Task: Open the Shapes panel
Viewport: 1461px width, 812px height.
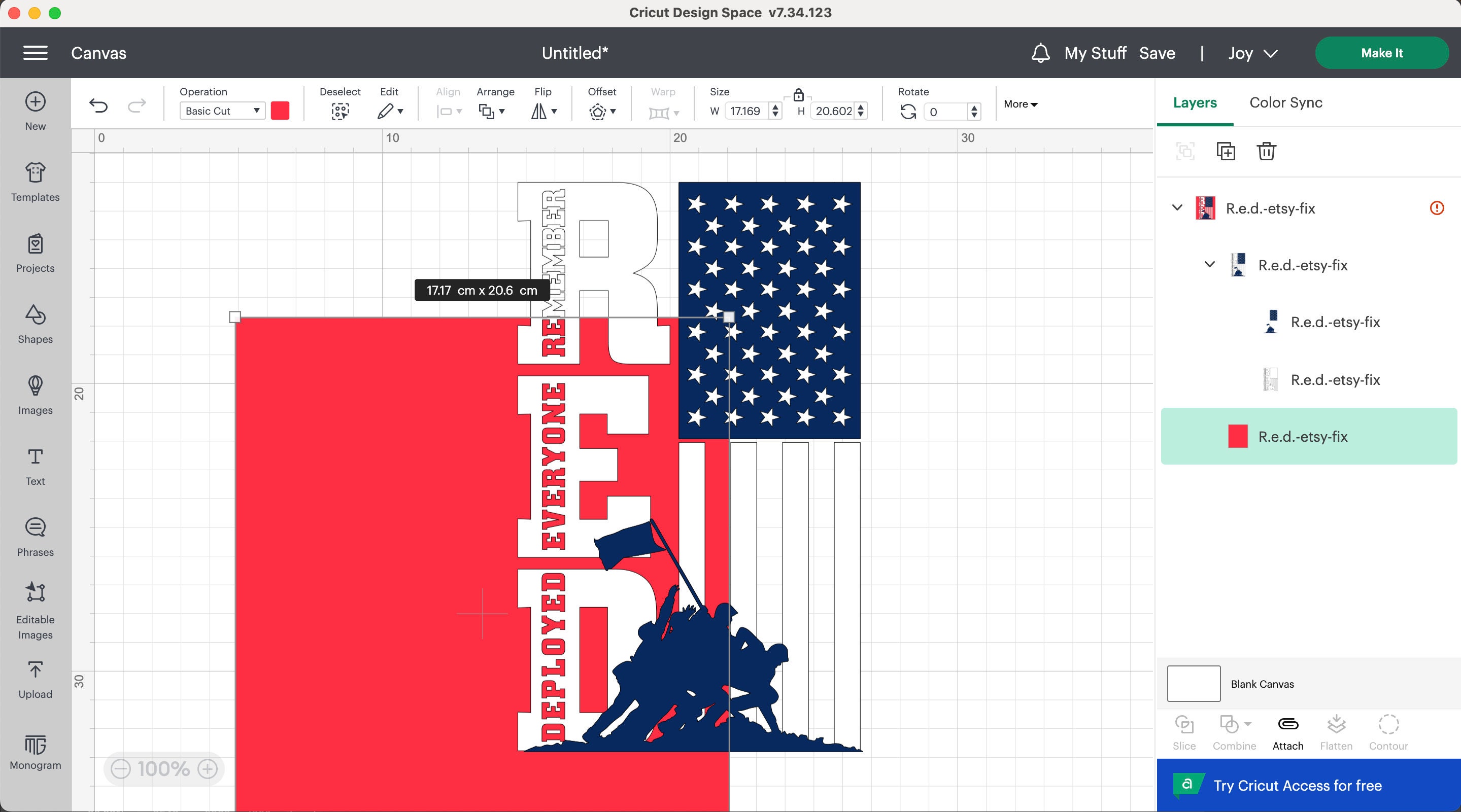Action: click(35, 323)
